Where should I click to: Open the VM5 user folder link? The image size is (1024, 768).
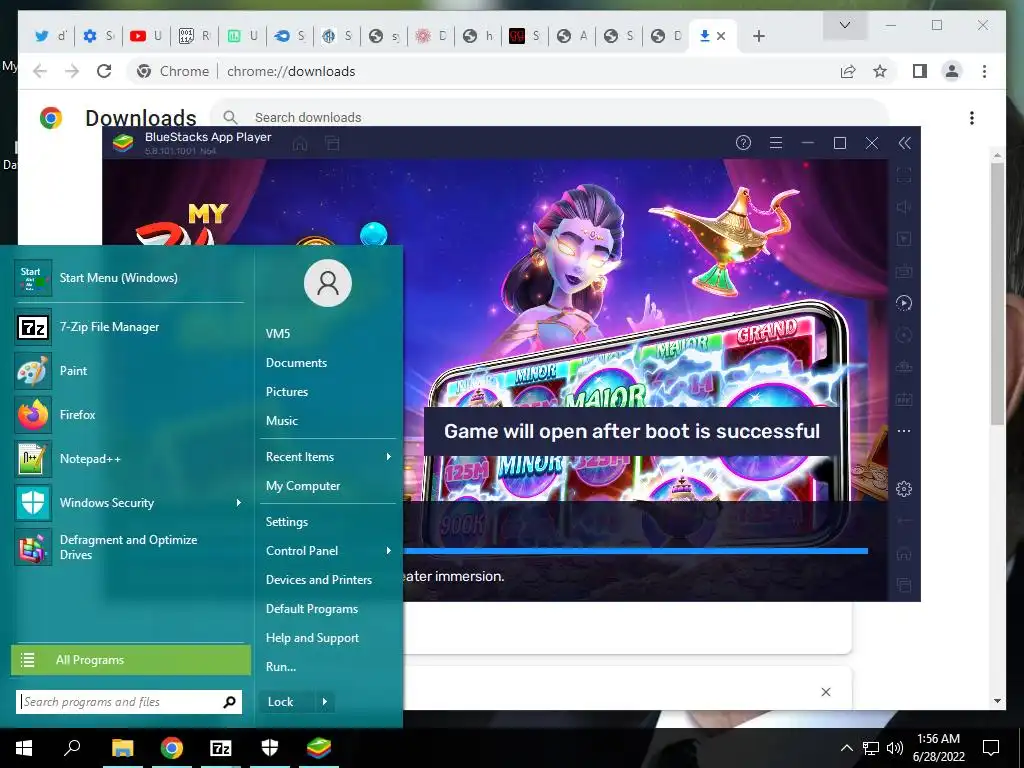point(278,334)
